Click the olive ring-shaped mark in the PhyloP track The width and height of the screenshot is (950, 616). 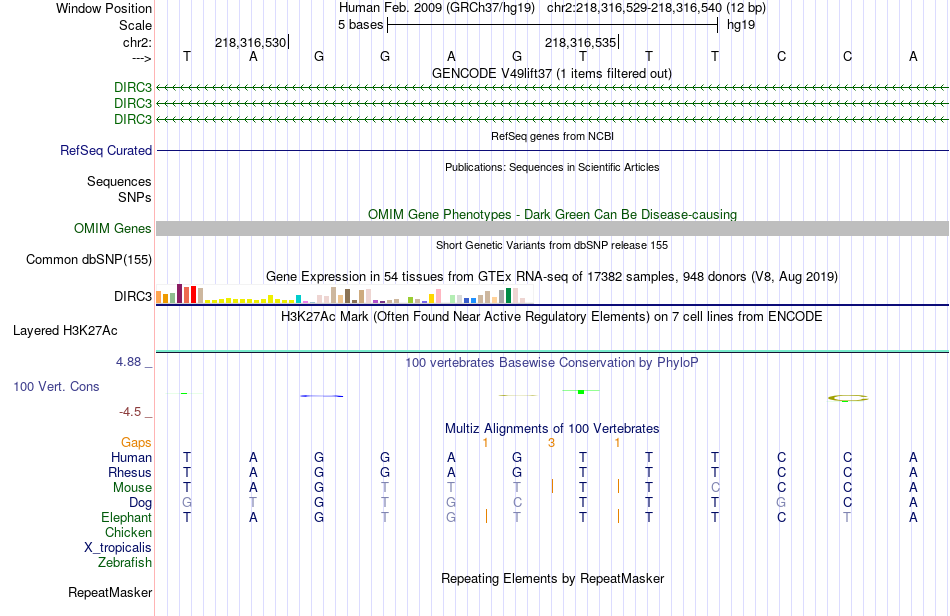(x=848, y=398)
